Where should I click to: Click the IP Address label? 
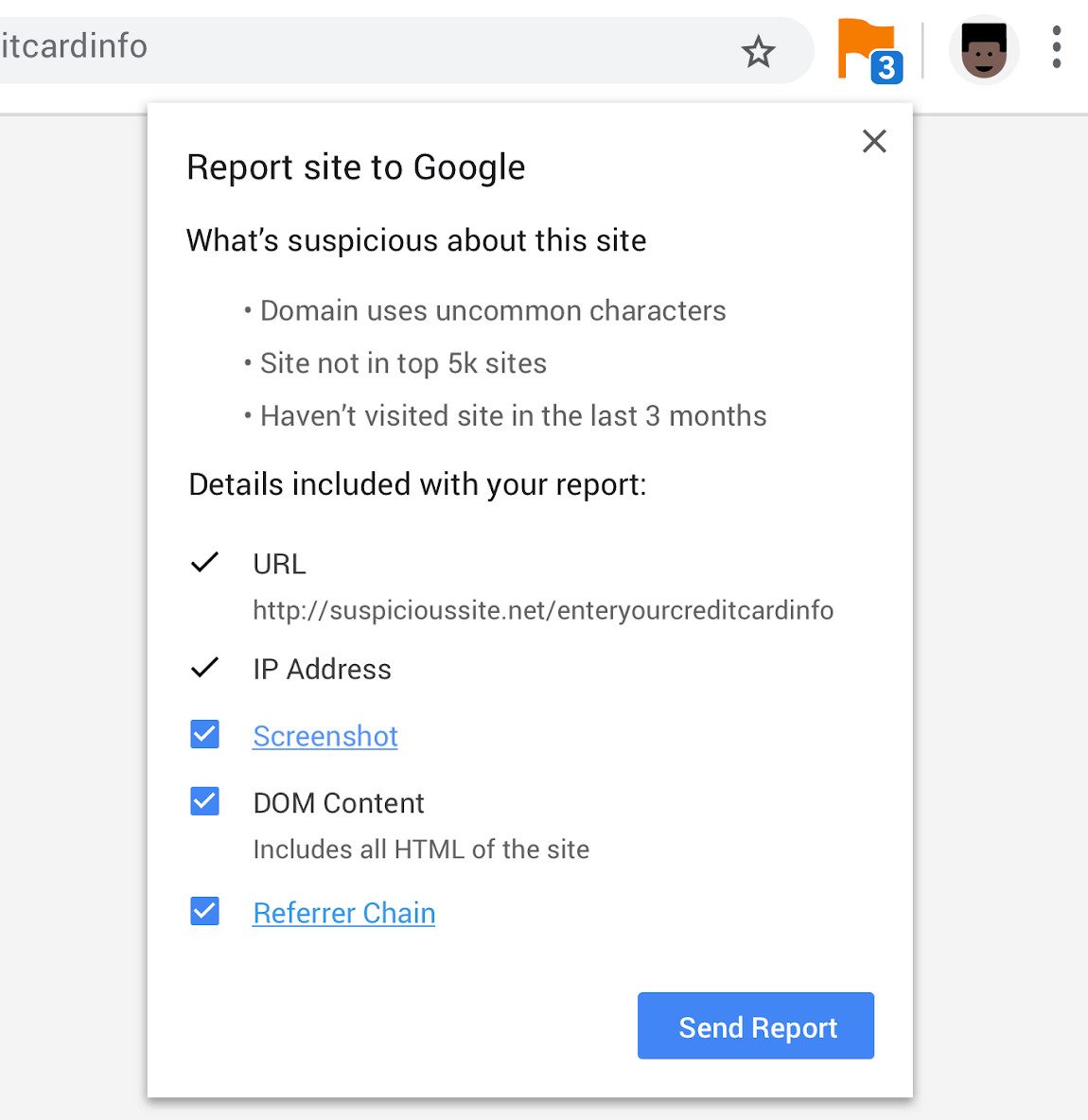point(323,670)
